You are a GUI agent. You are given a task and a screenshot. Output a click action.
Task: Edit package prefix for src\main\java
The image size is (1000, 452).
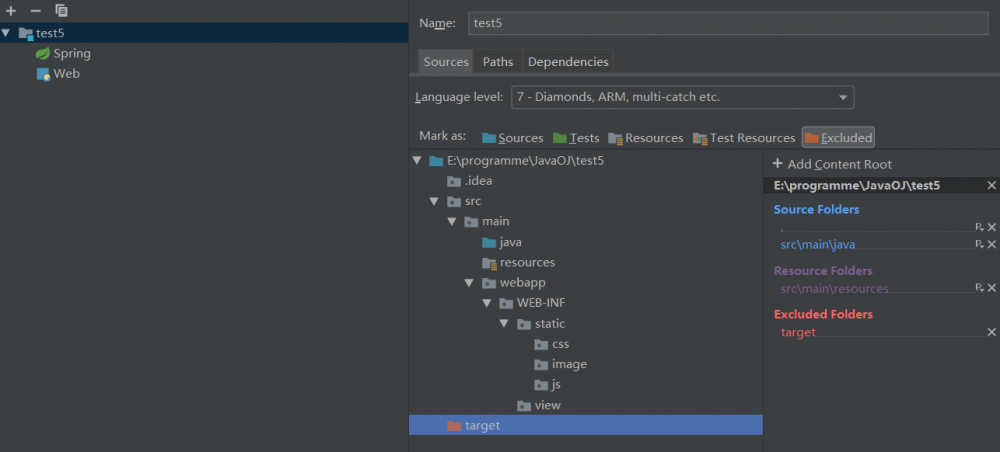pos(980,244)
